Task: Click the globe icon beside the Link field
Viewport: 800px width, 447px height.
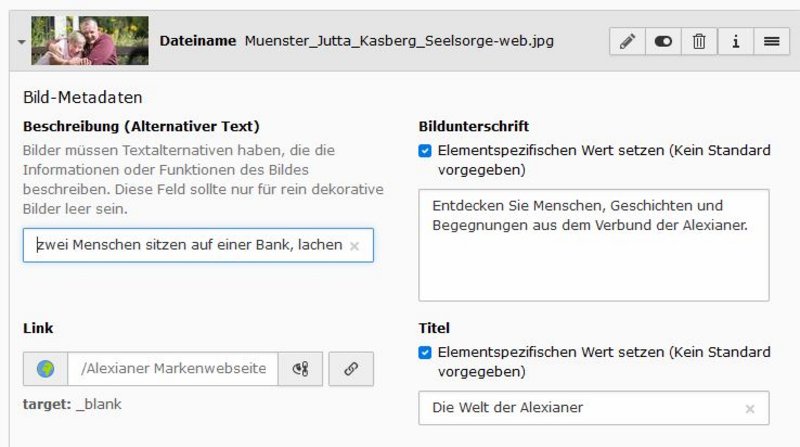Action: point(46,369)
